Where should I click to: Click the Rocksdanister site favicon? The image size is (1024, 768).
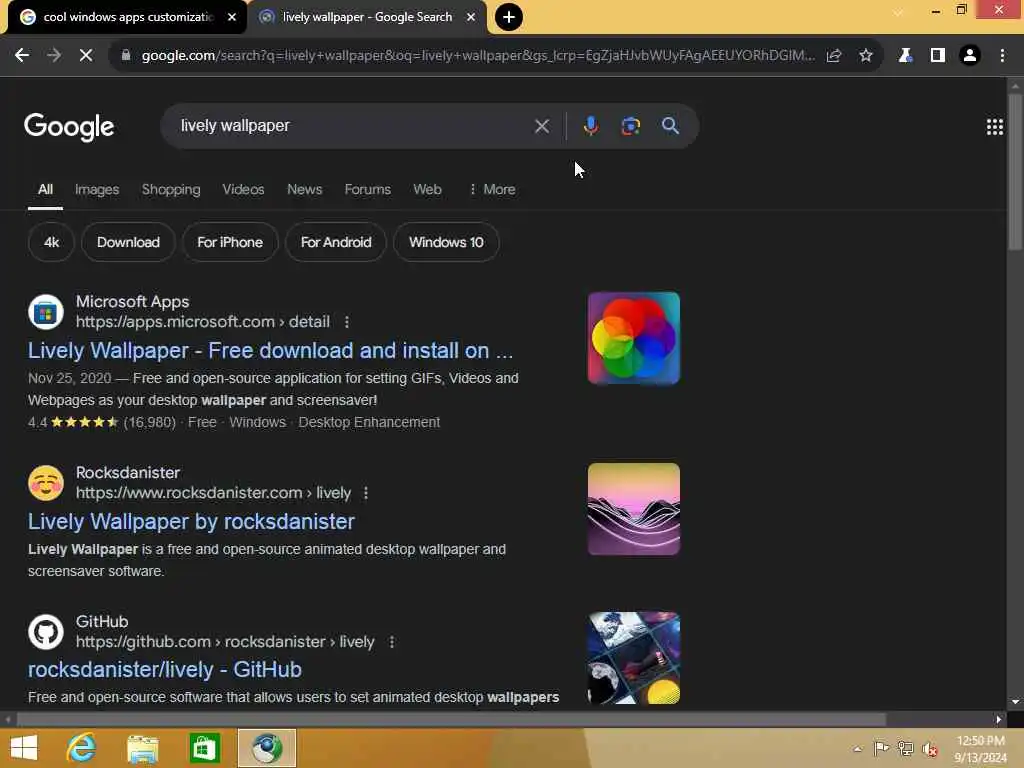click(x=46, y=483)
